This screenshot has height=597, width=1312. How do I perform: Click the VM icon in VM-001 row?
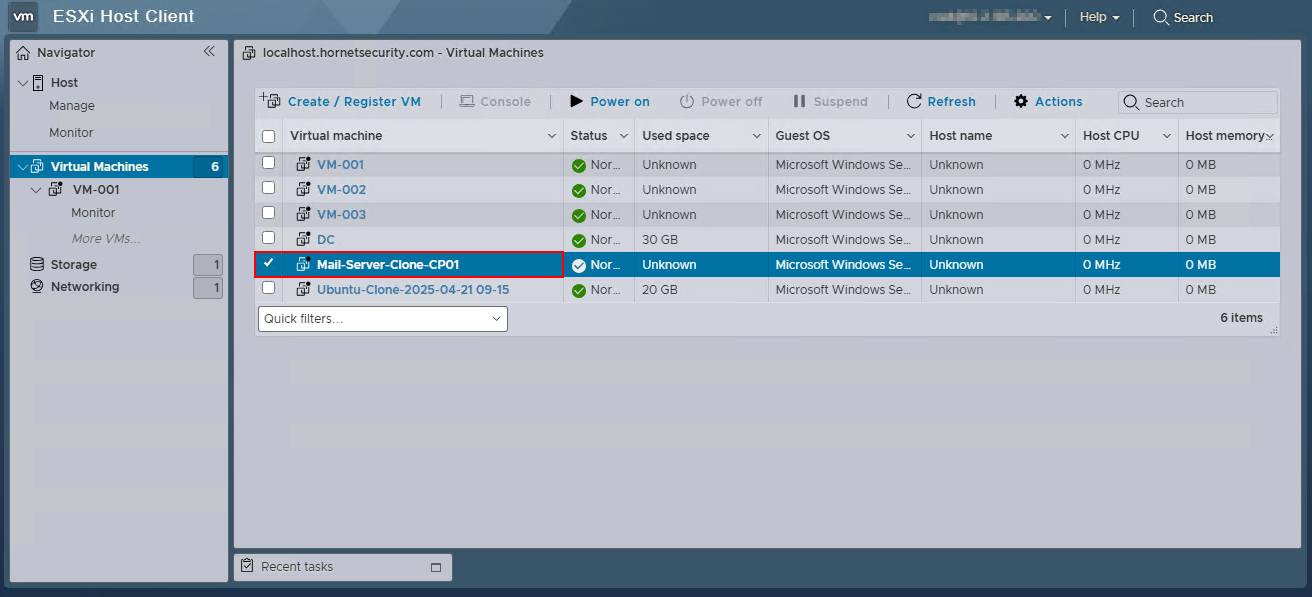point(304,165)
